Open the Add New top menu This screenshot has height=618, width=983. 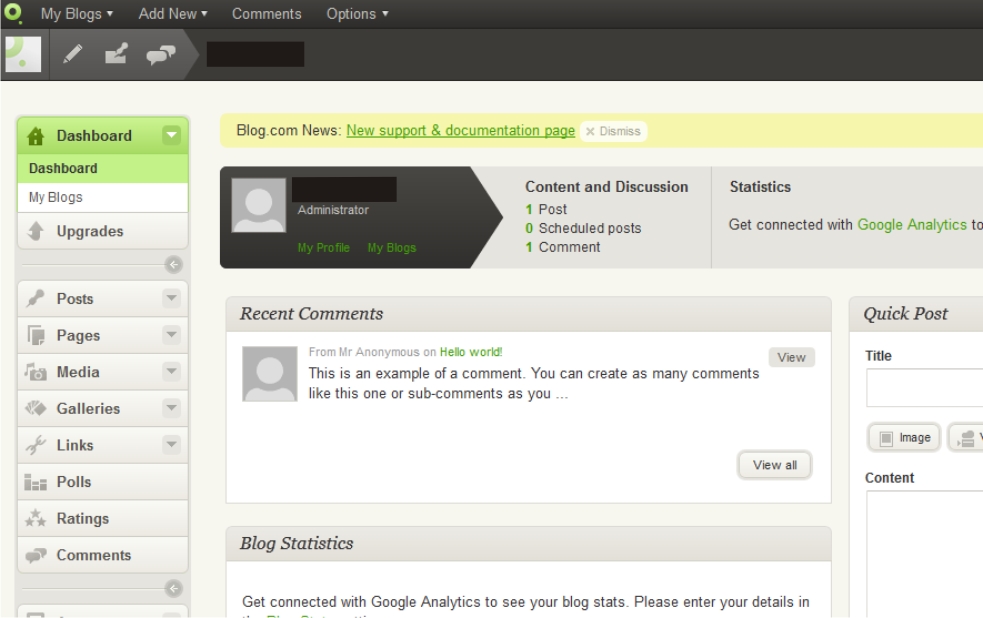pos(172,14)
